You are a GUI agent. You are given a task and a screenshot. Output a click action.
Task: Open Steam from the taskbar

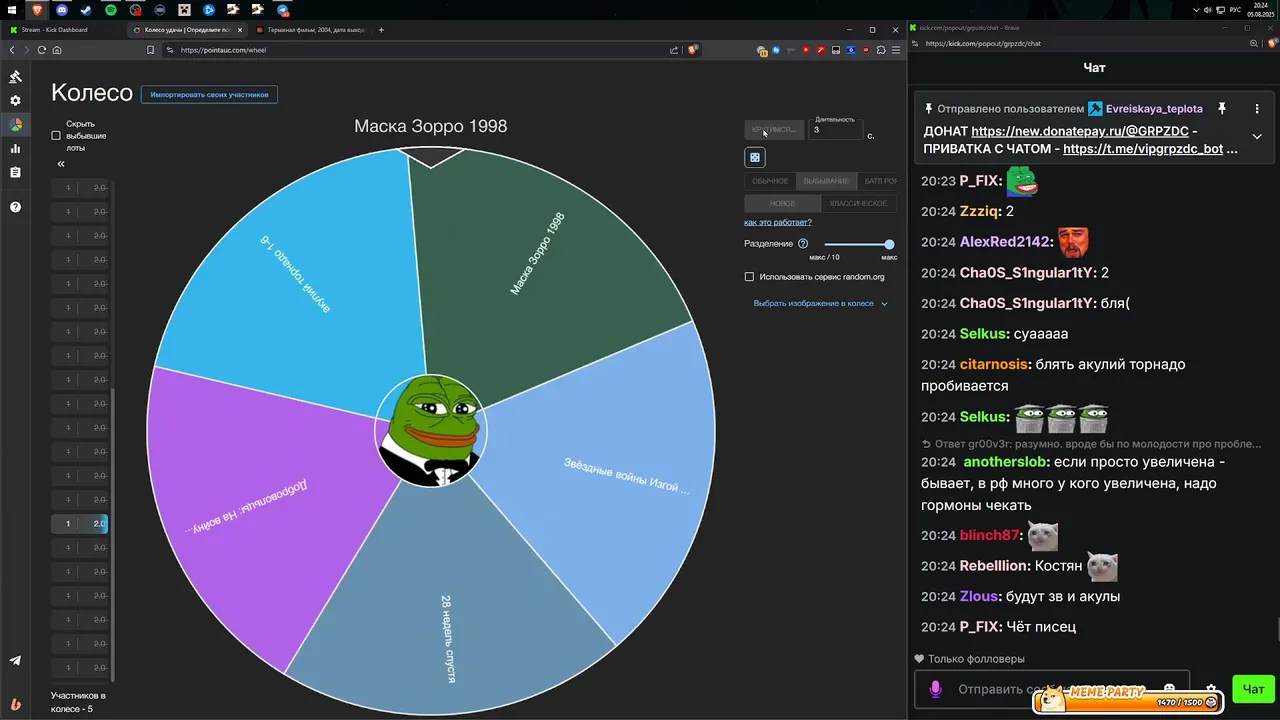click(x=86, y=10)
